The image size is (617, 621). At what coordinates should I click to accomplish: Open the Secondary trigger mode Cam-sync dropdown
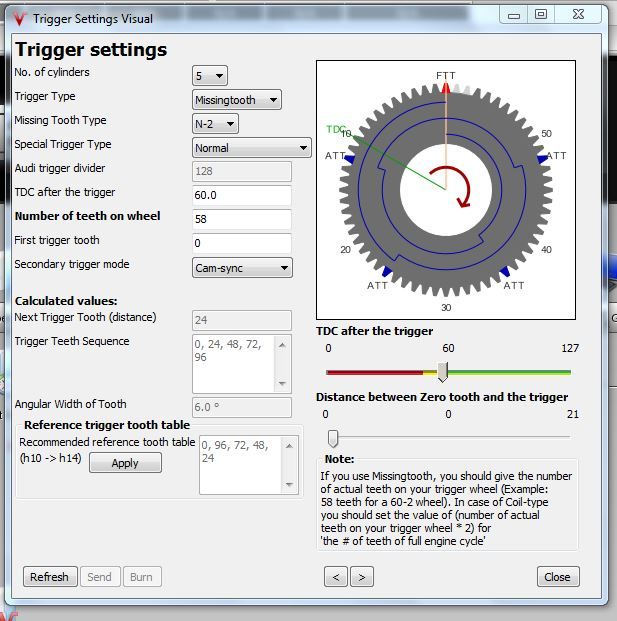click(242, 268)
